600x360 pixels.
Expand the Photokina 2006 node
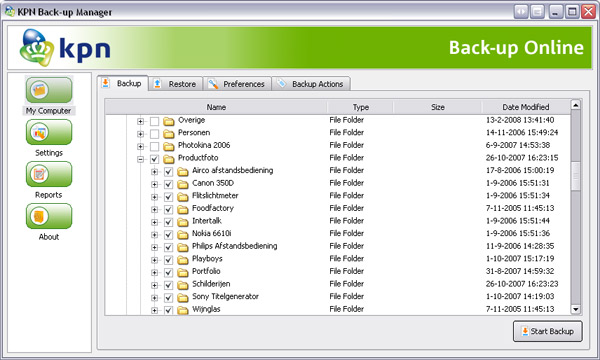pyautogui.click(x=140, y=147)
